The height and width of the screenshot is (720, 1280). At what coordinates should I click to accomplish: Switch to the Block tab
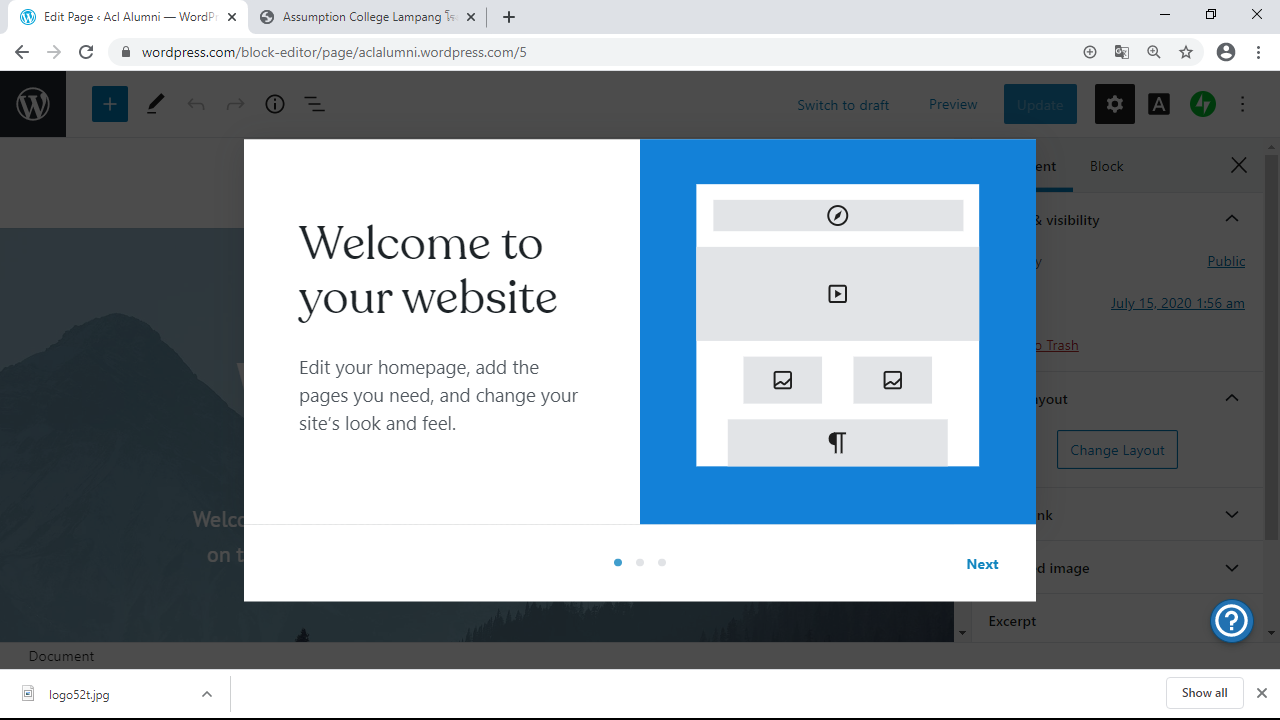1106,166
